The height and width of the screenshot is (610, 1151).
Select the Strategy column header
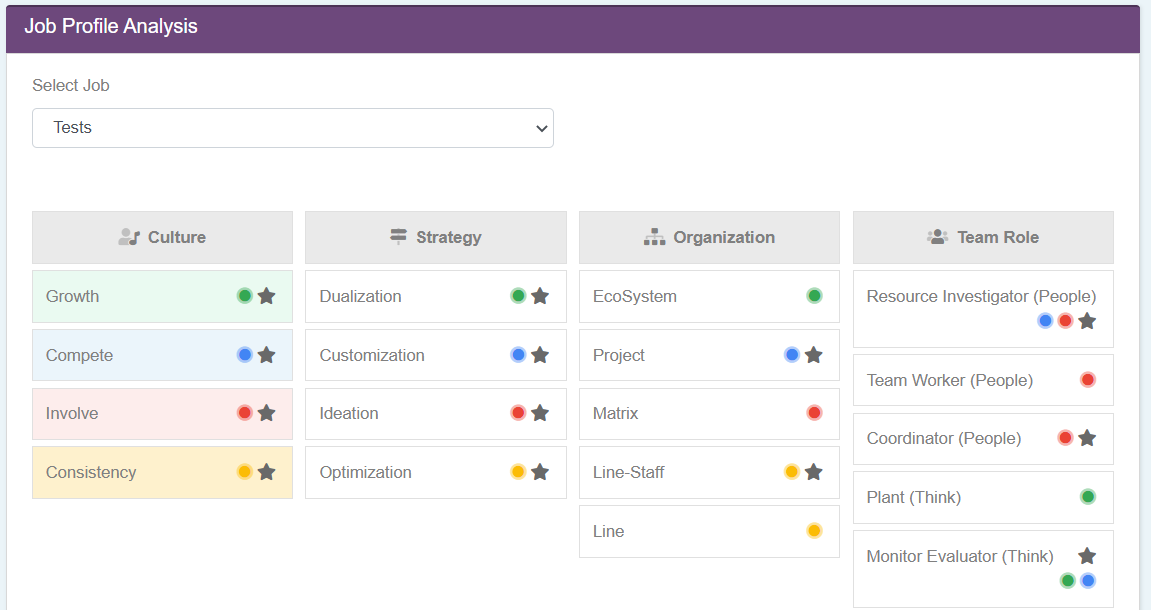(x=435, y=237)
